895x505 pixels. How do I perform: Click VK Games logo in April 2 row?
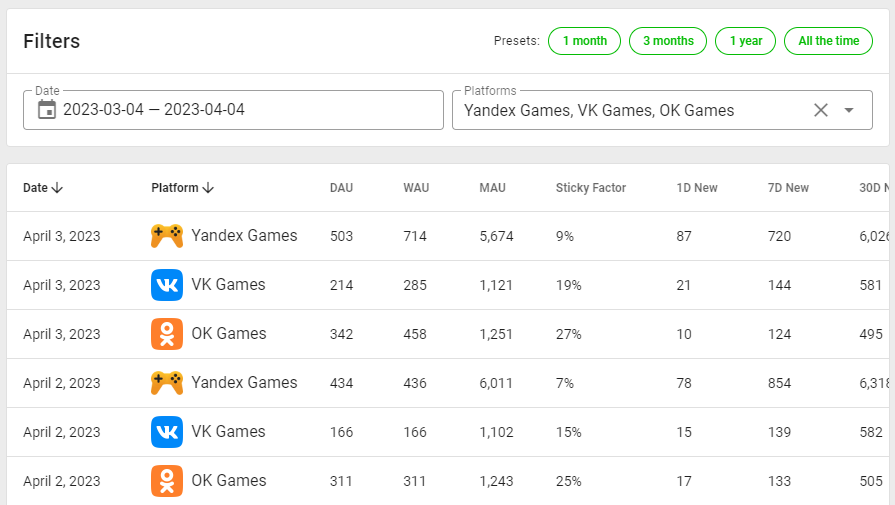167,432
